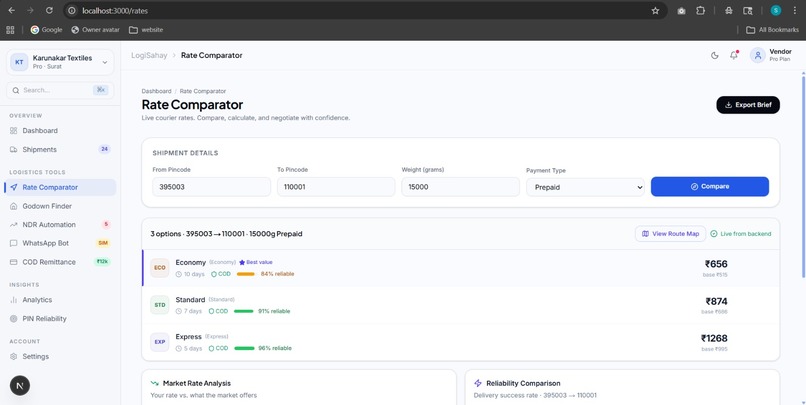
Task: Click Economy 84% reliability bar
Action: 246,274
